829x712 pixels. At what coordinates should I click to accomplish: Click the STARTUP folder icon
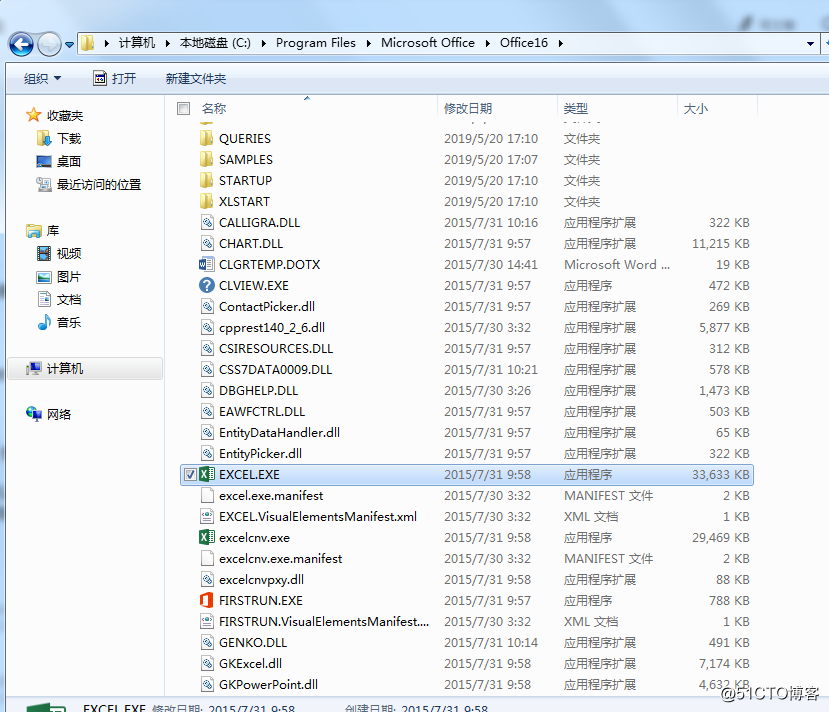click(207, 180)
